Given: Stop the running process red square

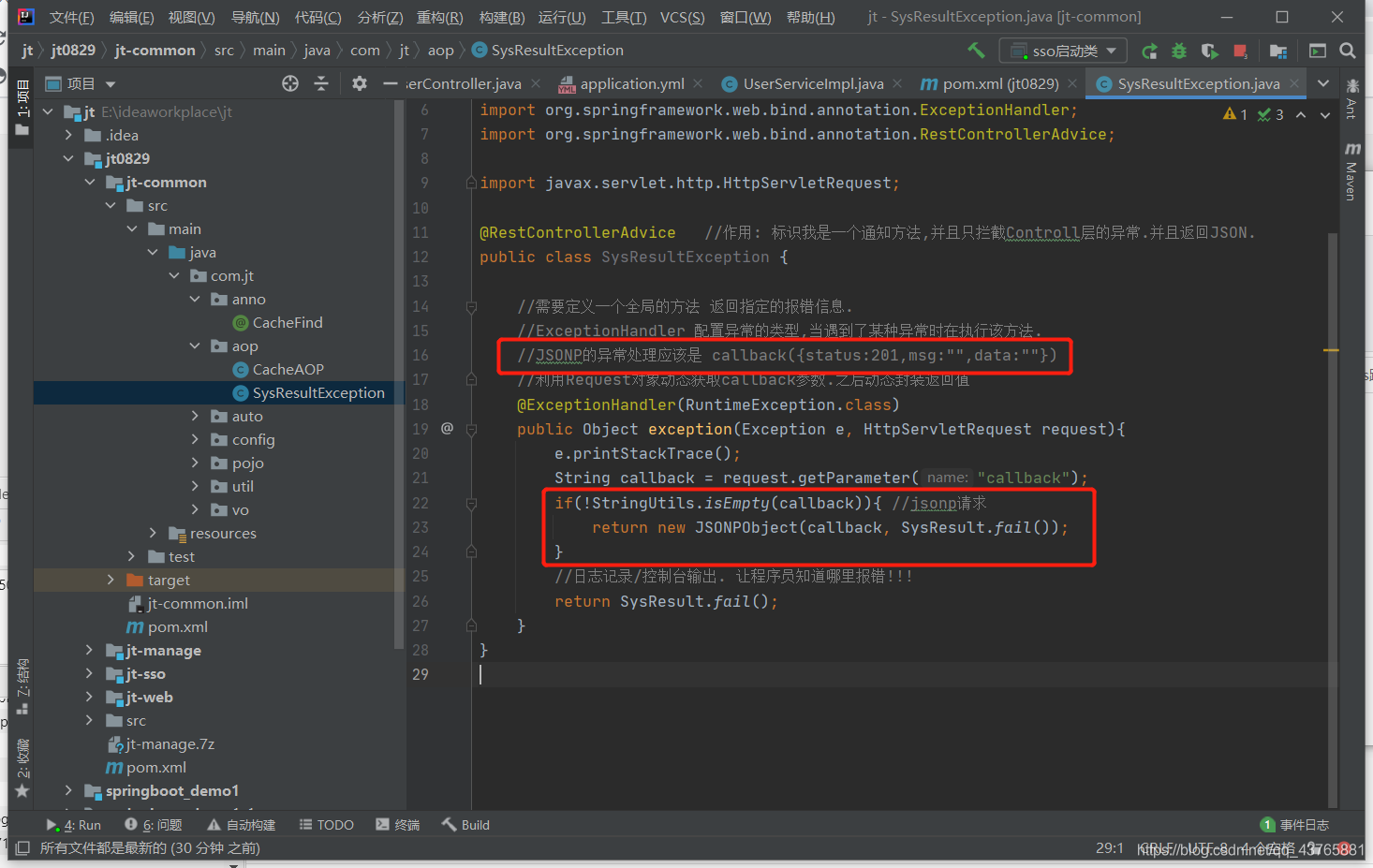Looking at the screenshot, I should (x=1240, y=51).
